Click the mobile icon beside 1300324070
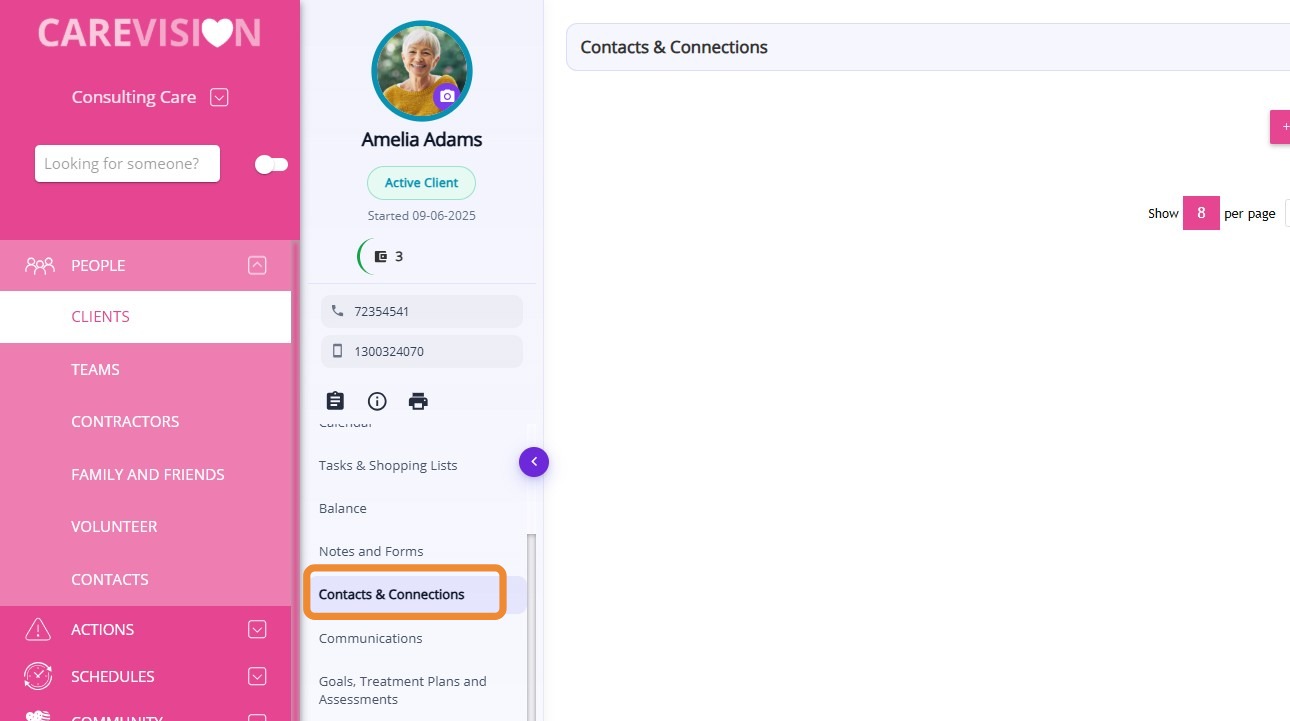 [x=337, y=351]
